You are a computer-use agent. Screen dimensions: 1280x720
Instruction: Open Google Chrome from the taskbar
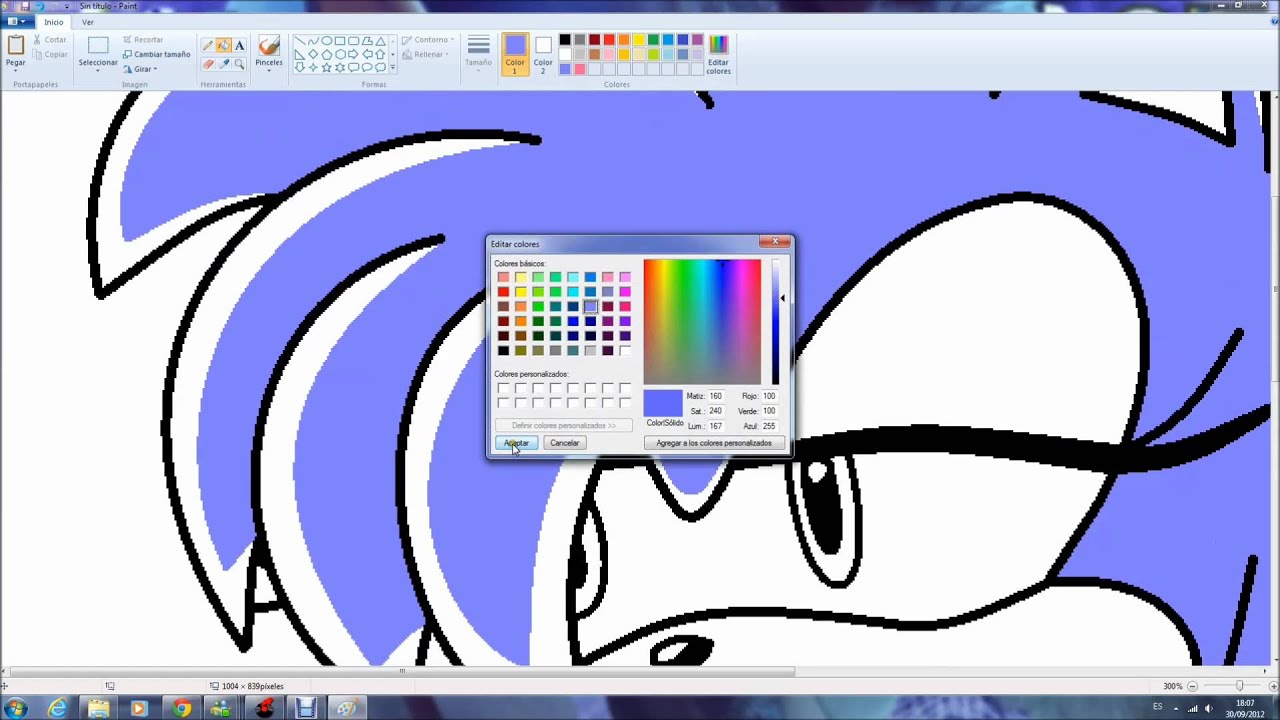181,708
